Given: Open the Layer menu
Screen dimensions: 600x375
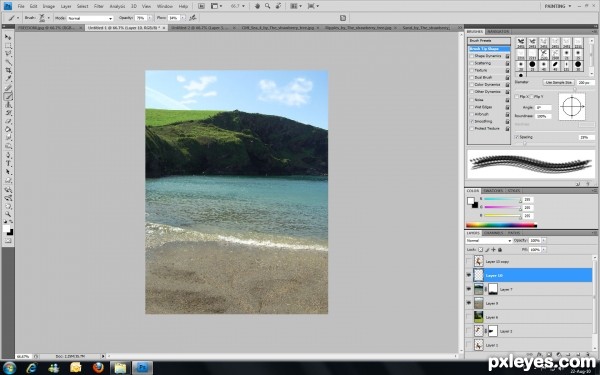Looking at the screenshot, I should click(66, 6).
